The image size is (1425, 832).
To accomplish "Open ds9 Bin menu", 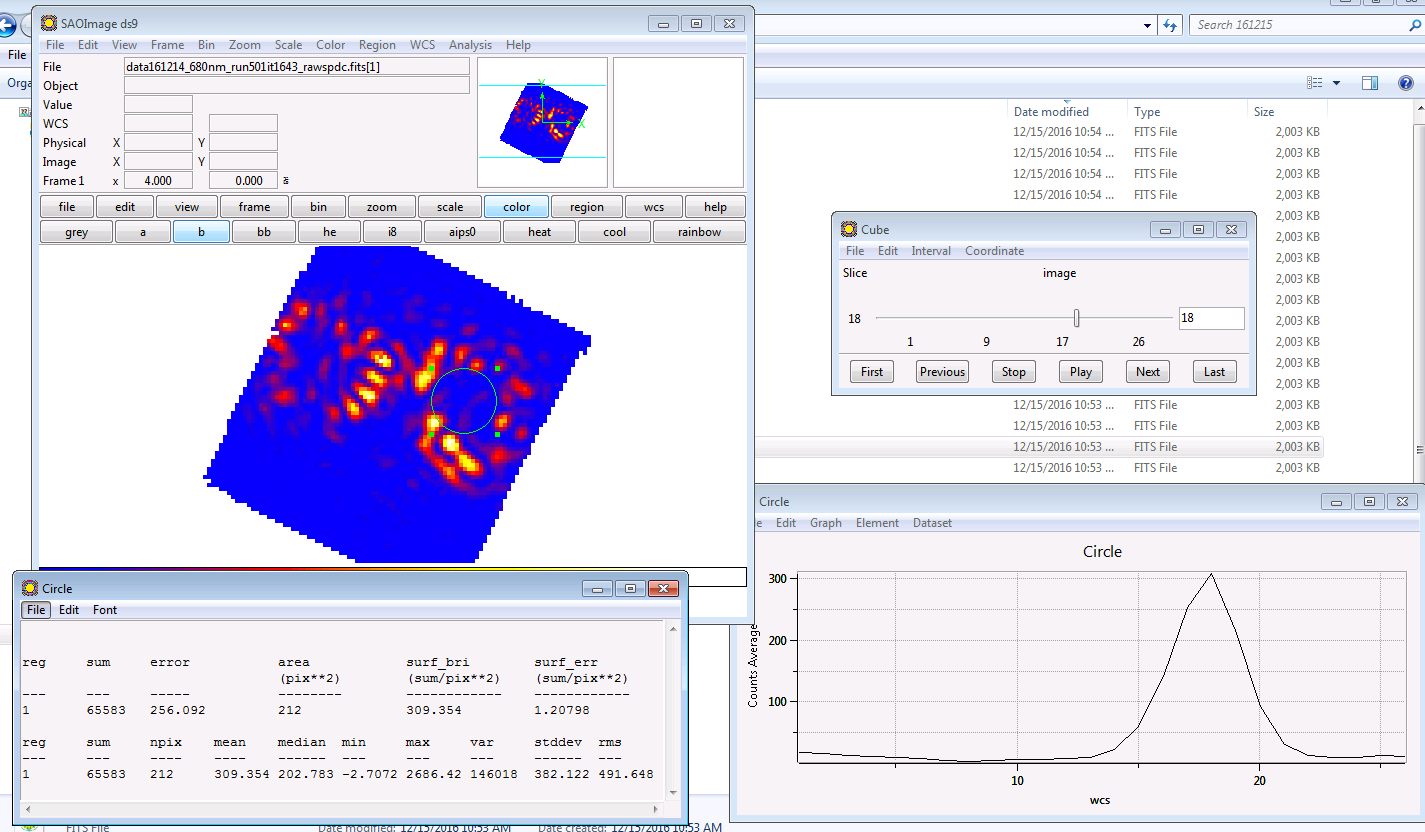I will pyautogui.click(x=206, y=45).
